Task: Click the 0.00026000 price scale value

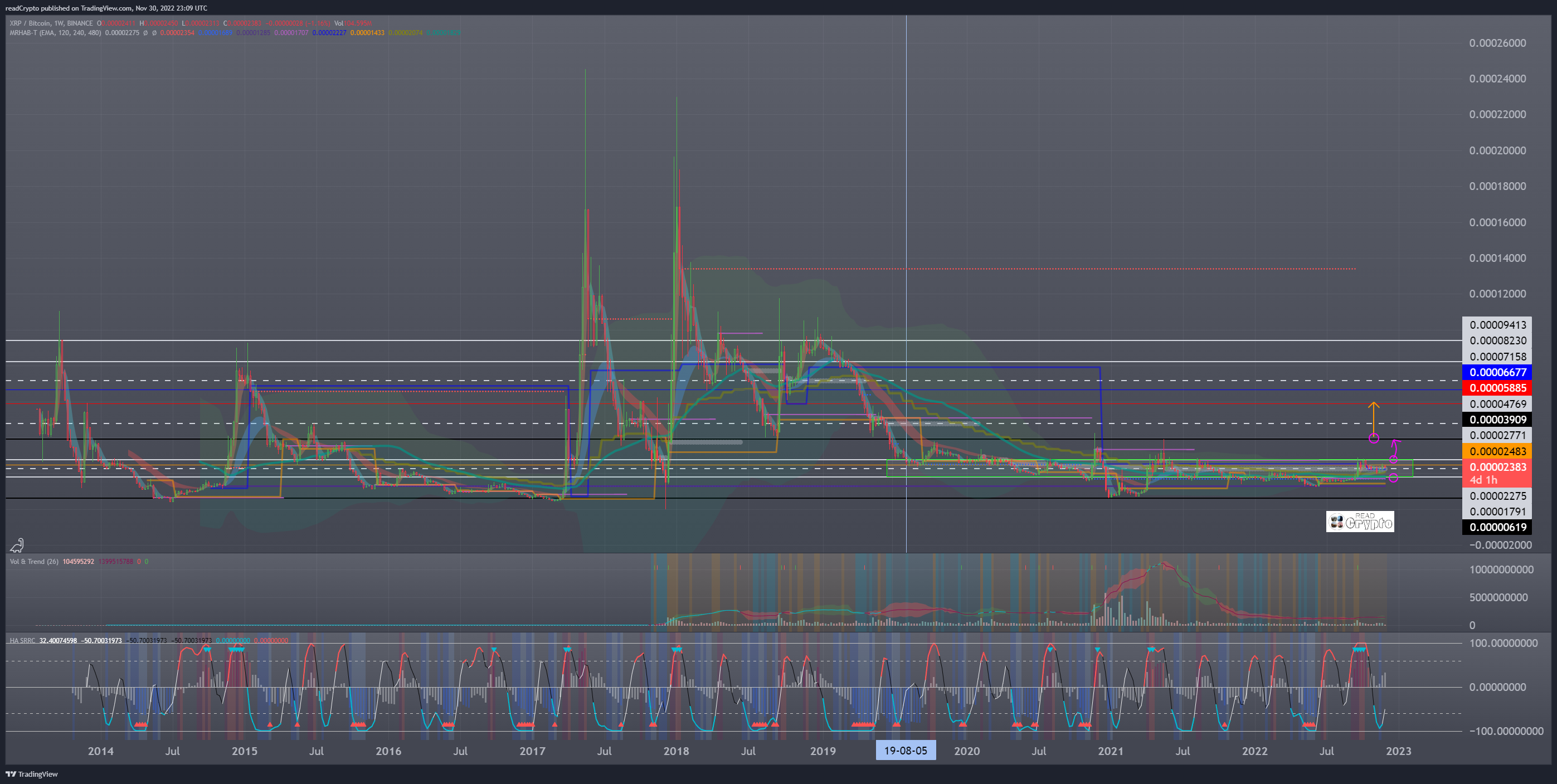Action: click(1497, 43)
